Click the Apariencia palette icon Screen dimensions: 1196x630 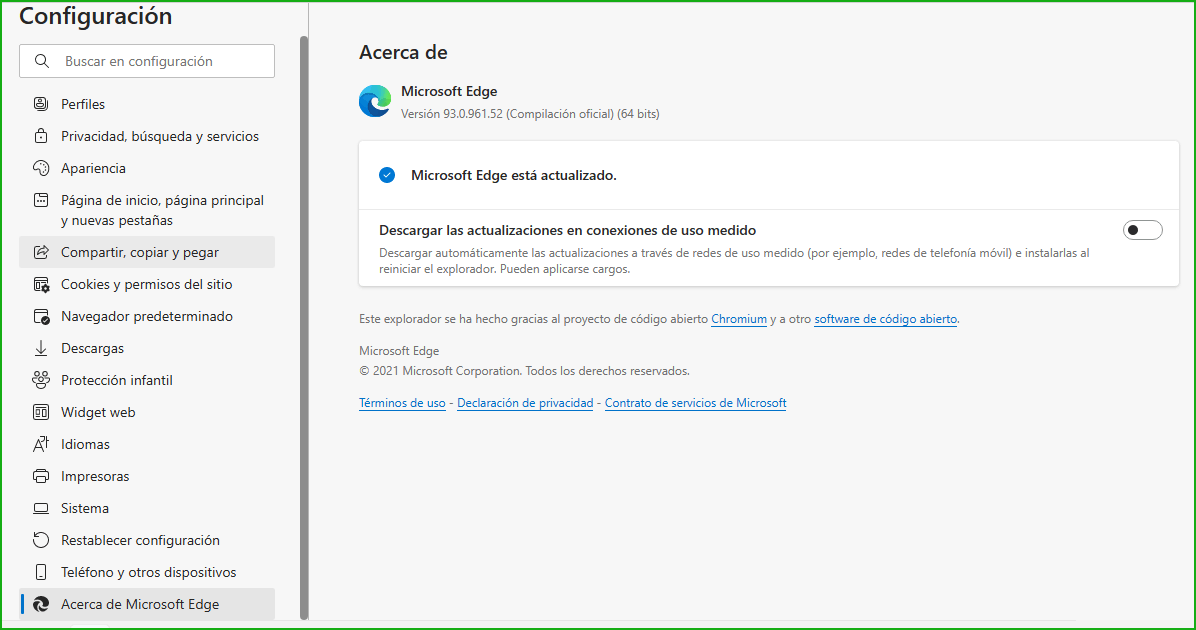coord(41,168)
